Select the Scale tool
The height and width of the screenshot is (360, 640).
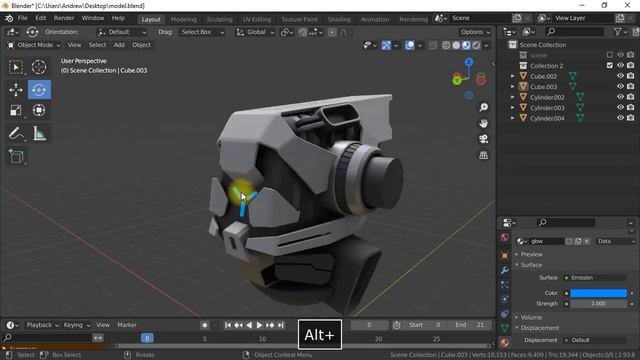pyautogui.click(x=16, y=110)
